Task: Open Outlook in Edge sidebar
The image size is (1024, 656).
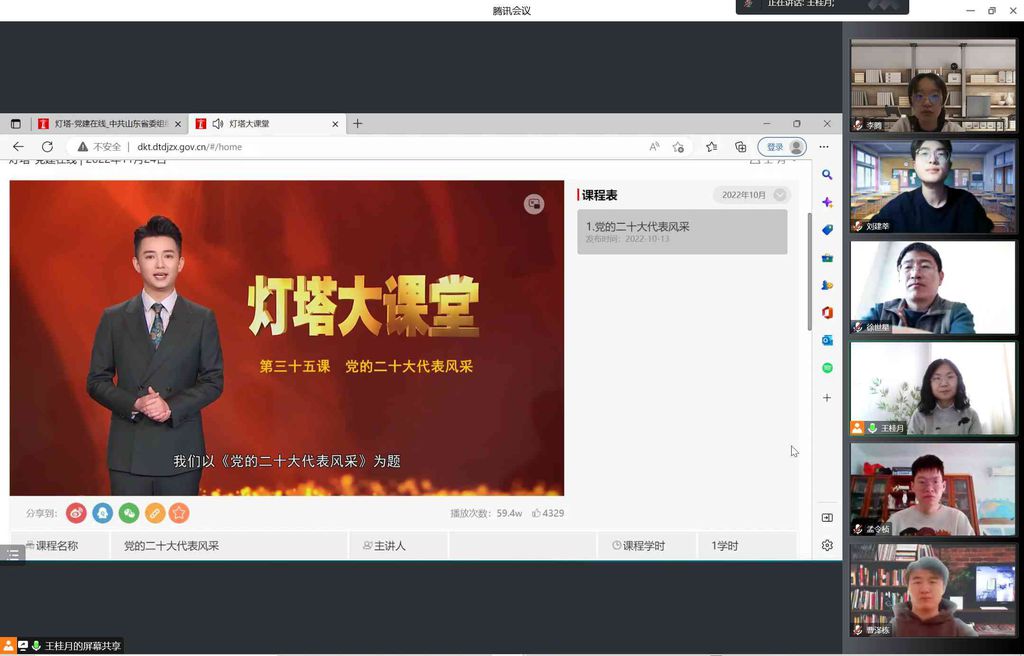Action: (827, 340)
